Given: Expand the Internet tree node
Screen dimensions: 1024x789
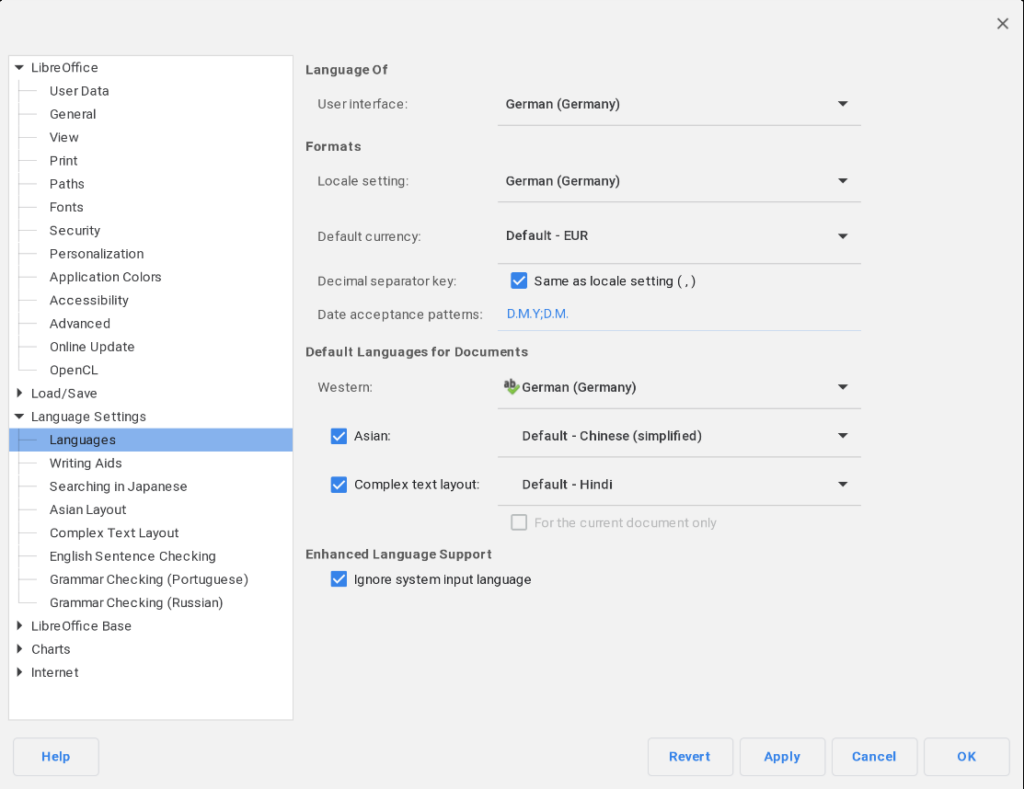Looking at the screenshot, I should click(x=19, y=672).
